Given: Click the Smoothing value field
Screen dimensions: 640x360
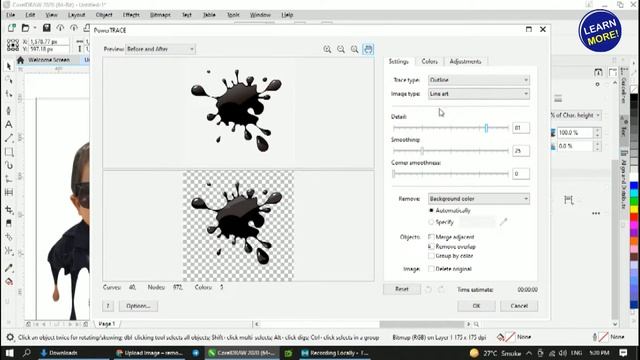Looking at the screenshot, I should coord(521,151).
